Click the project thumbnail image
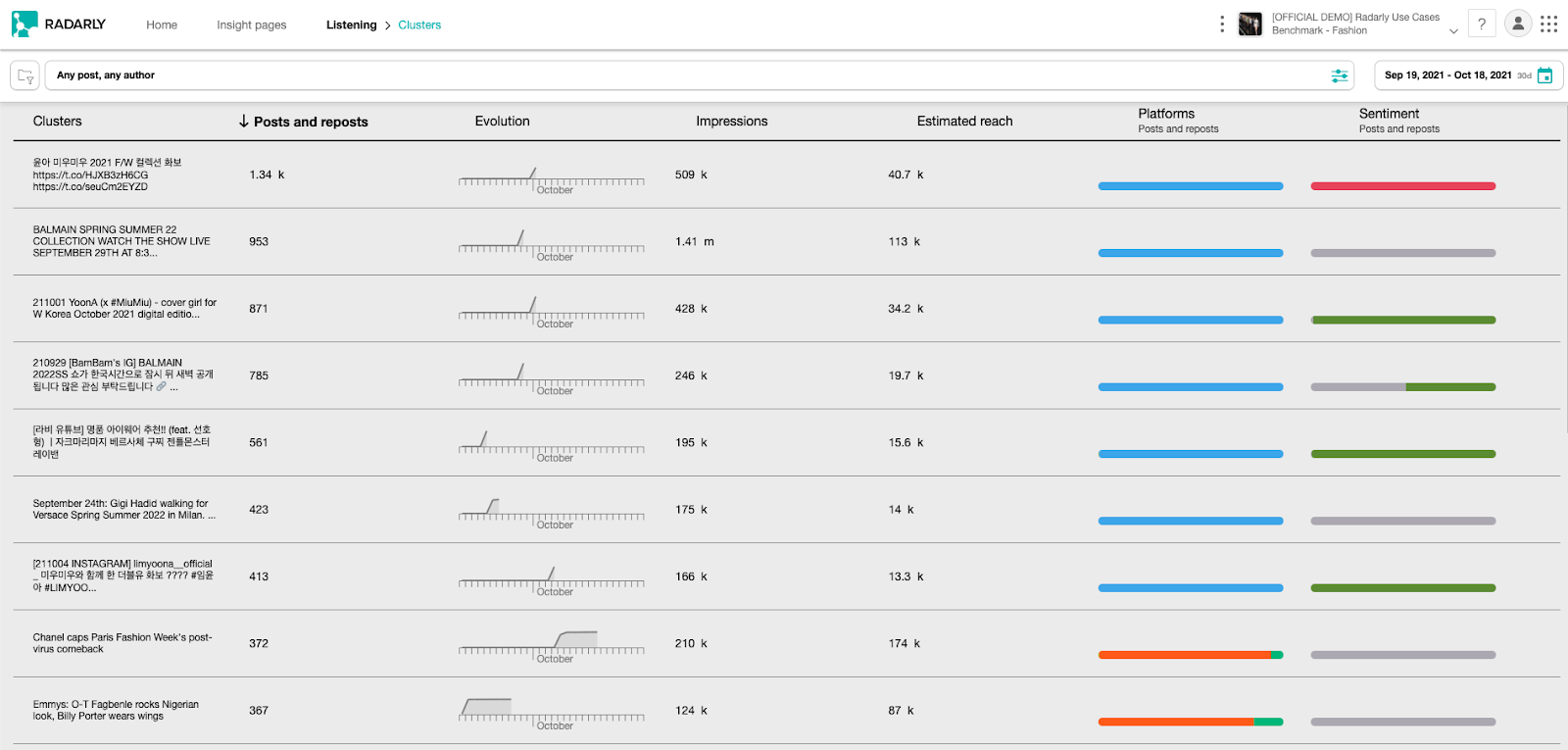This screenshot has height=750, width=1568. [x=1250, y=24]
